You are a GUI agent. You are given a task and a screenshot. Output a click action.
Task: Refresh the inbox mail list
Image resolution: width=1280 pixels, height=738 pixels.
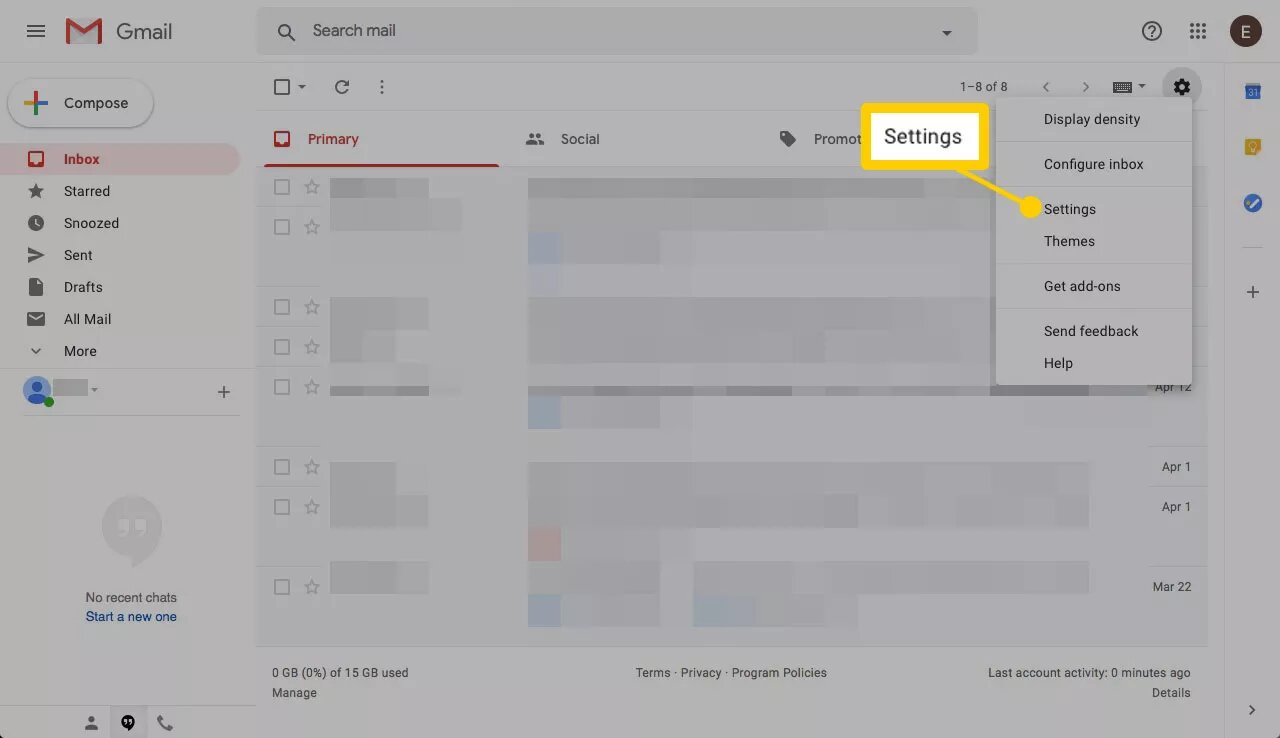pos(342,87)
